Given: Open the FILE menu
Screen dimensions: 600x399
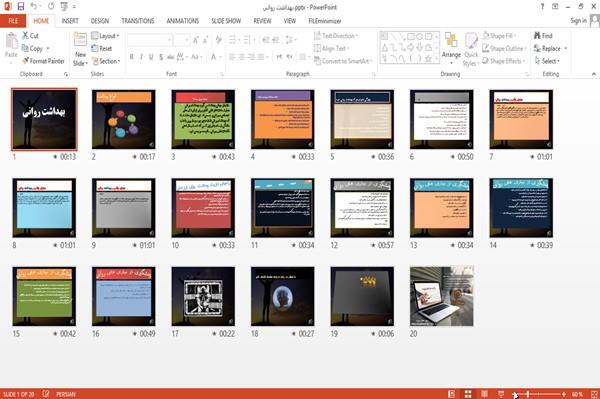Looking at the screenshot, I should pos(13,21).
